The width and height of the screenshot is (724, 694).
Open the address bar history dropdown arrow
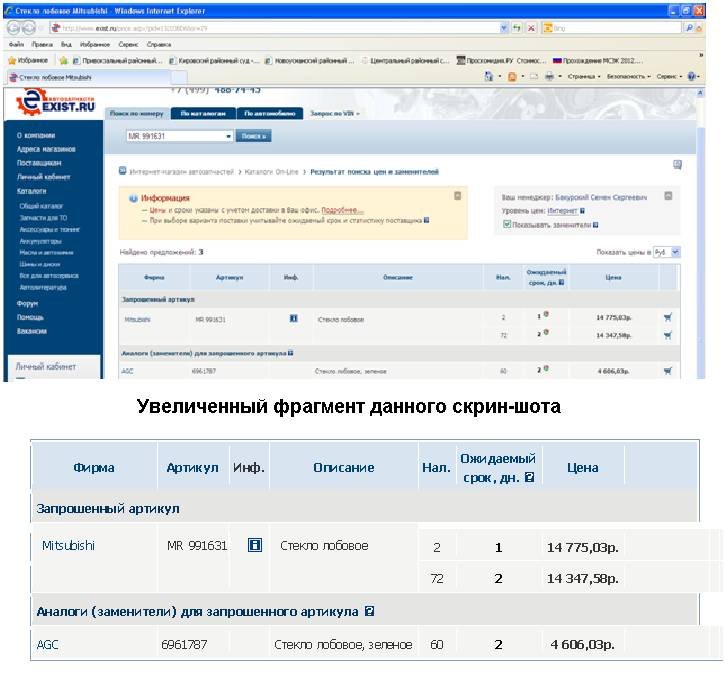click(504, 28)
